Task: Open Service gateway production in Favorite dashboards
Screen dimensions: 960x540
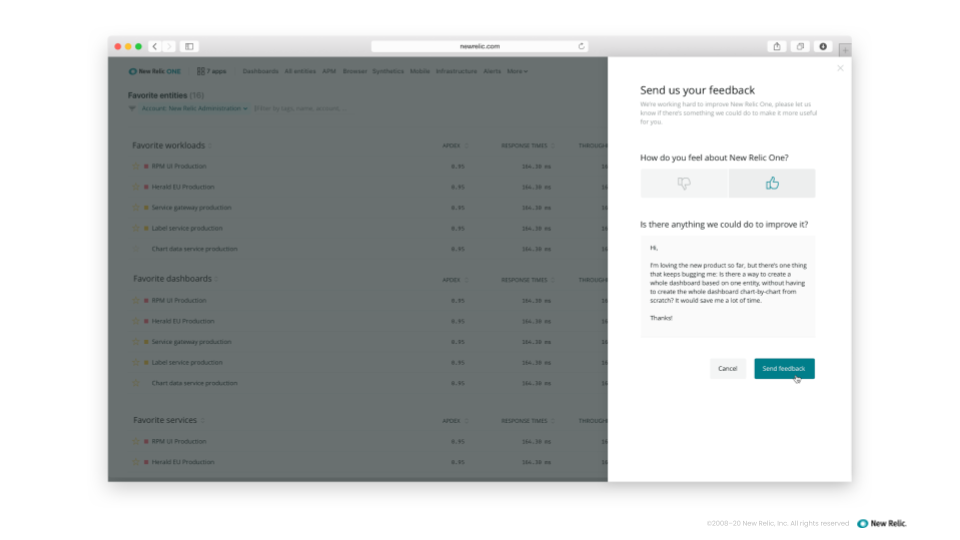Action: pyautogui.click(x=192, y=342)
